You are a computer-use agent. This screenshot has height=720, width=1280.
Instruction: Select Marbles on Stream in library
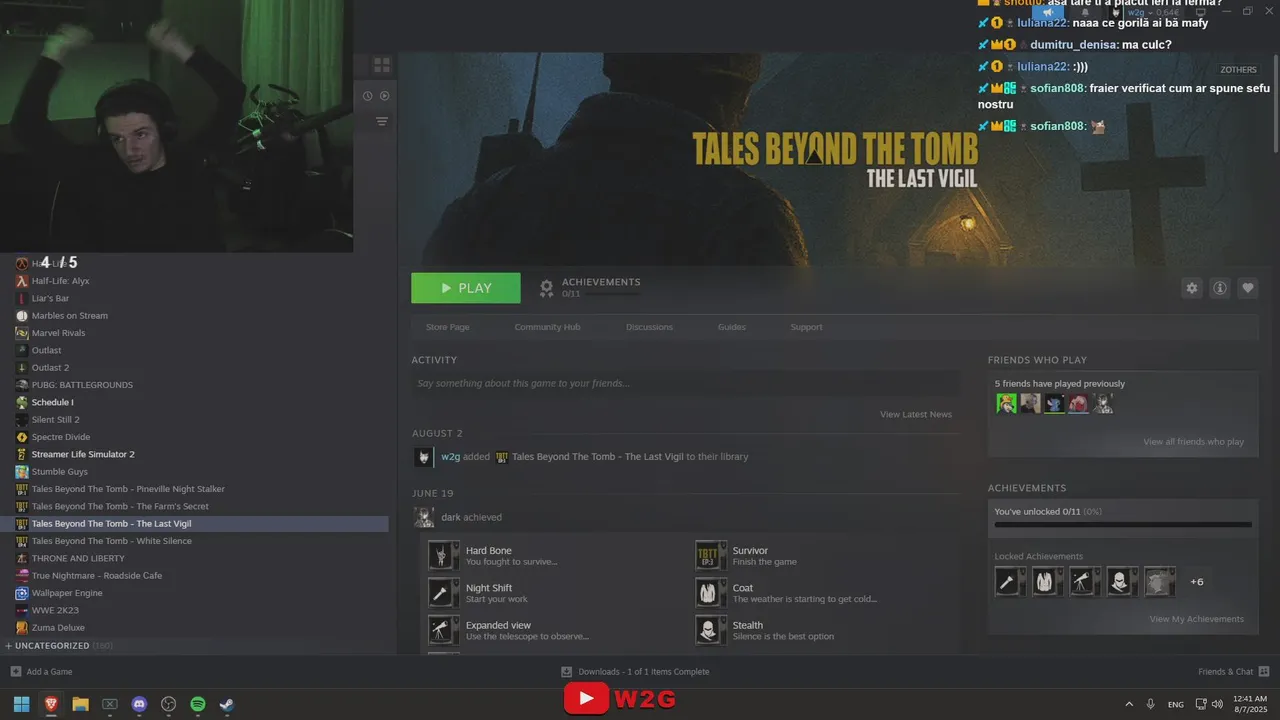(69, 316)
